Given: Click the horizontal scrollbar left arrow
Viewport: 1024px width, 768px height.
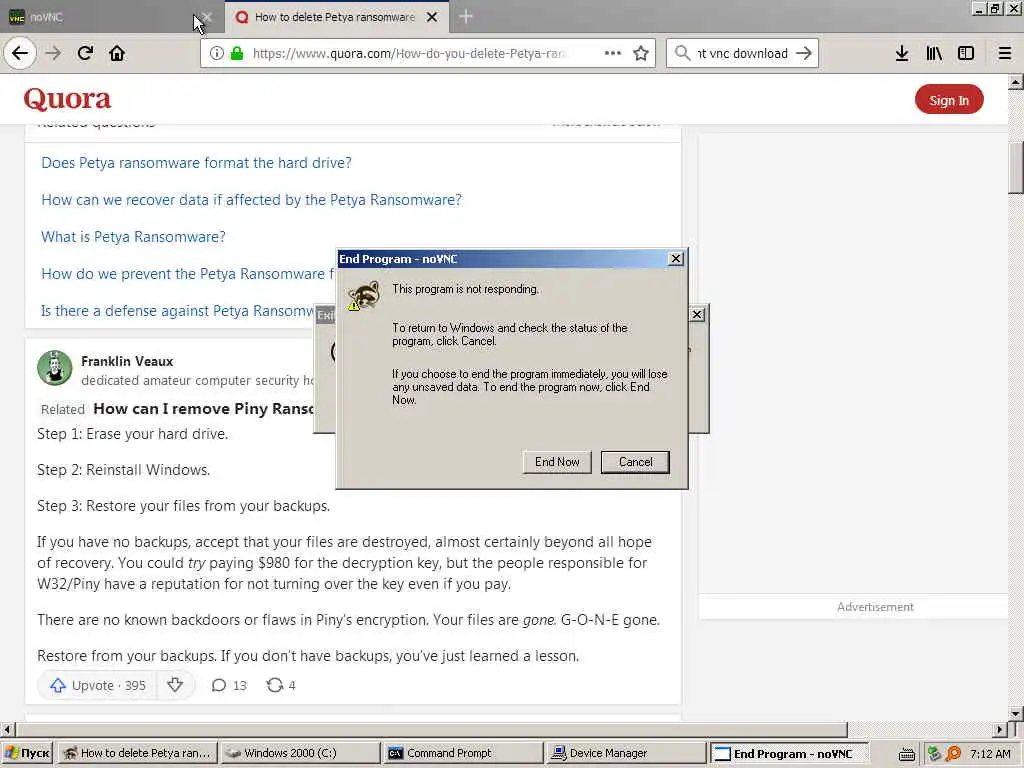Looking at the screenshot, I should pyautogui.click(x=7, y=729).
